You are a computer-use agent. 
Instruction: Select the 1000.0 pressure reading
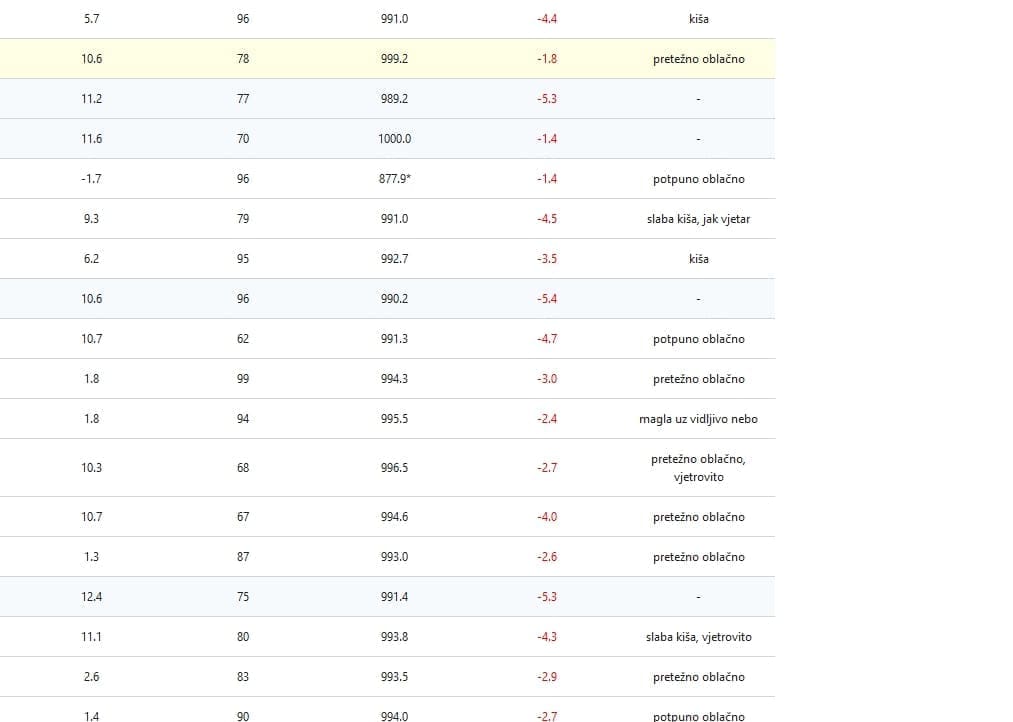(394, 139)
